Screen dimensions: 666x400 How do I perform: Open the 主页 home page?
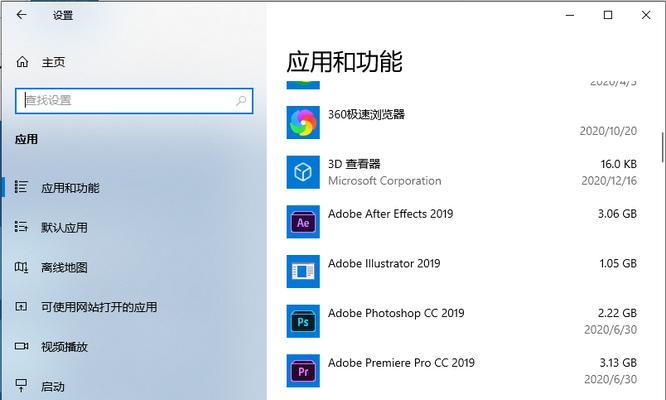click(x=54, y=62)
